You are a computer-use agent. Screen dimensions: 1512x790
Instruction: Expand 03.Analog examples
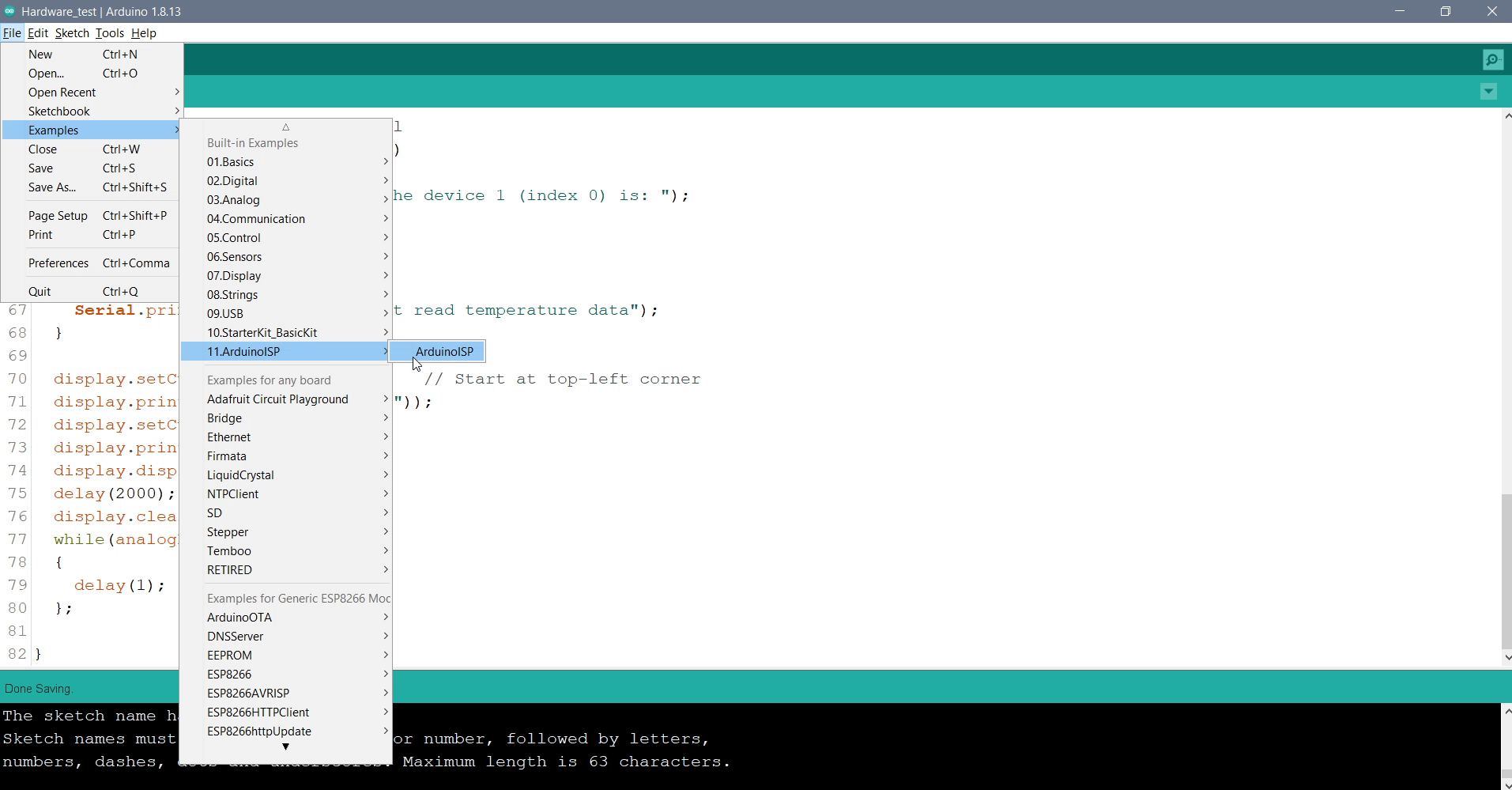(286, 200)
